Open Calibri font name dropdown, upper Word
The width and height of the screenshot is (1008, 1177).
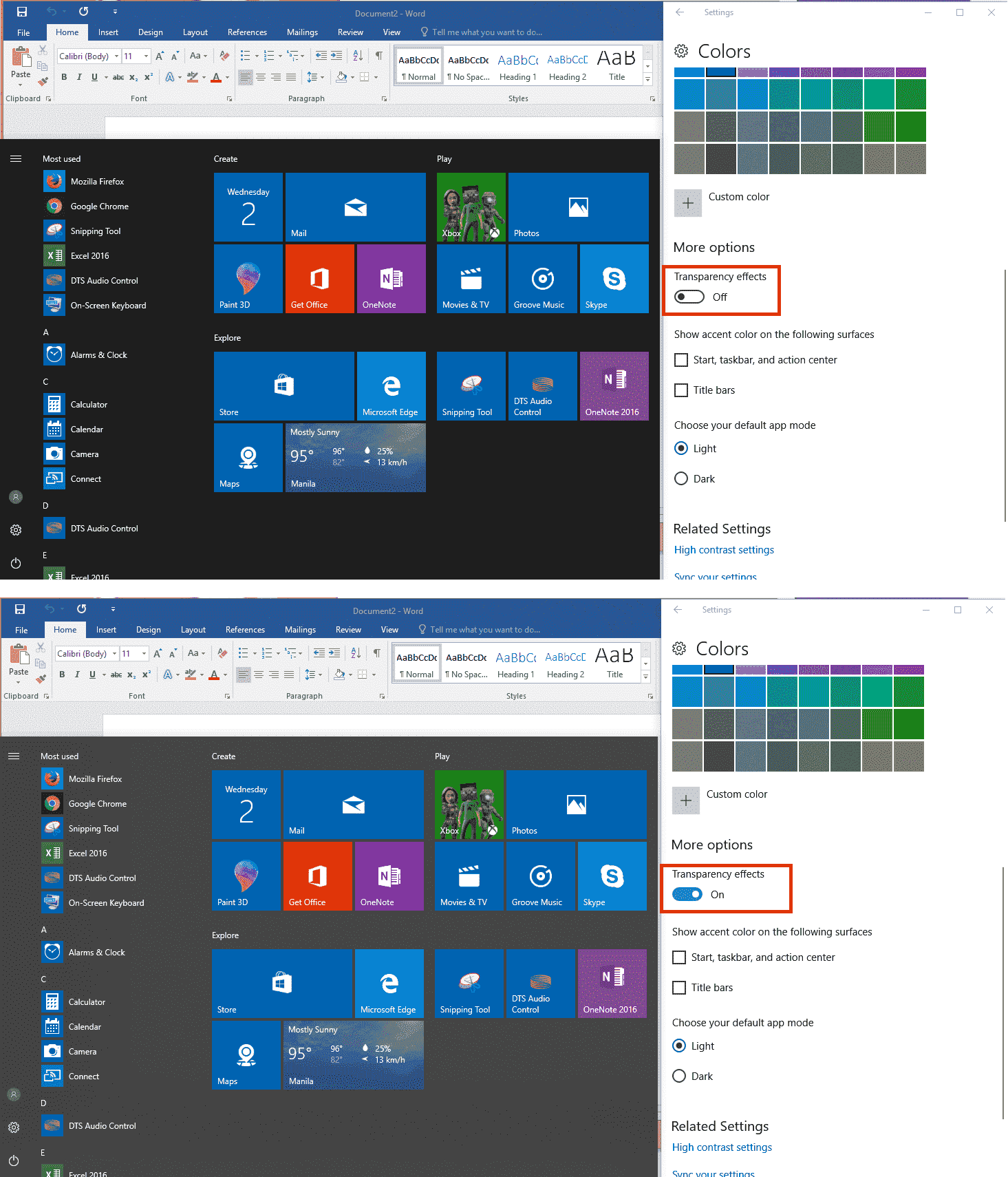[x=117, y=56]
